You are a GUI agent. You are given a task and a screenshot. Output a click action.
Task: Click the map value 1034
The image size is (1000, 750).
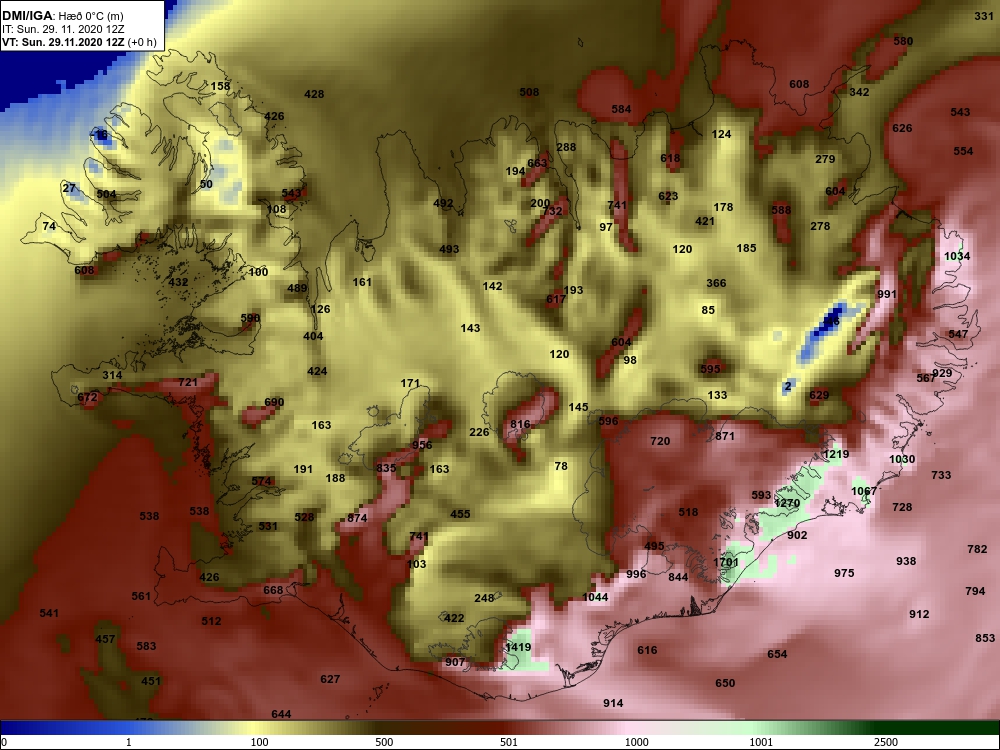(x=957, y=256)
